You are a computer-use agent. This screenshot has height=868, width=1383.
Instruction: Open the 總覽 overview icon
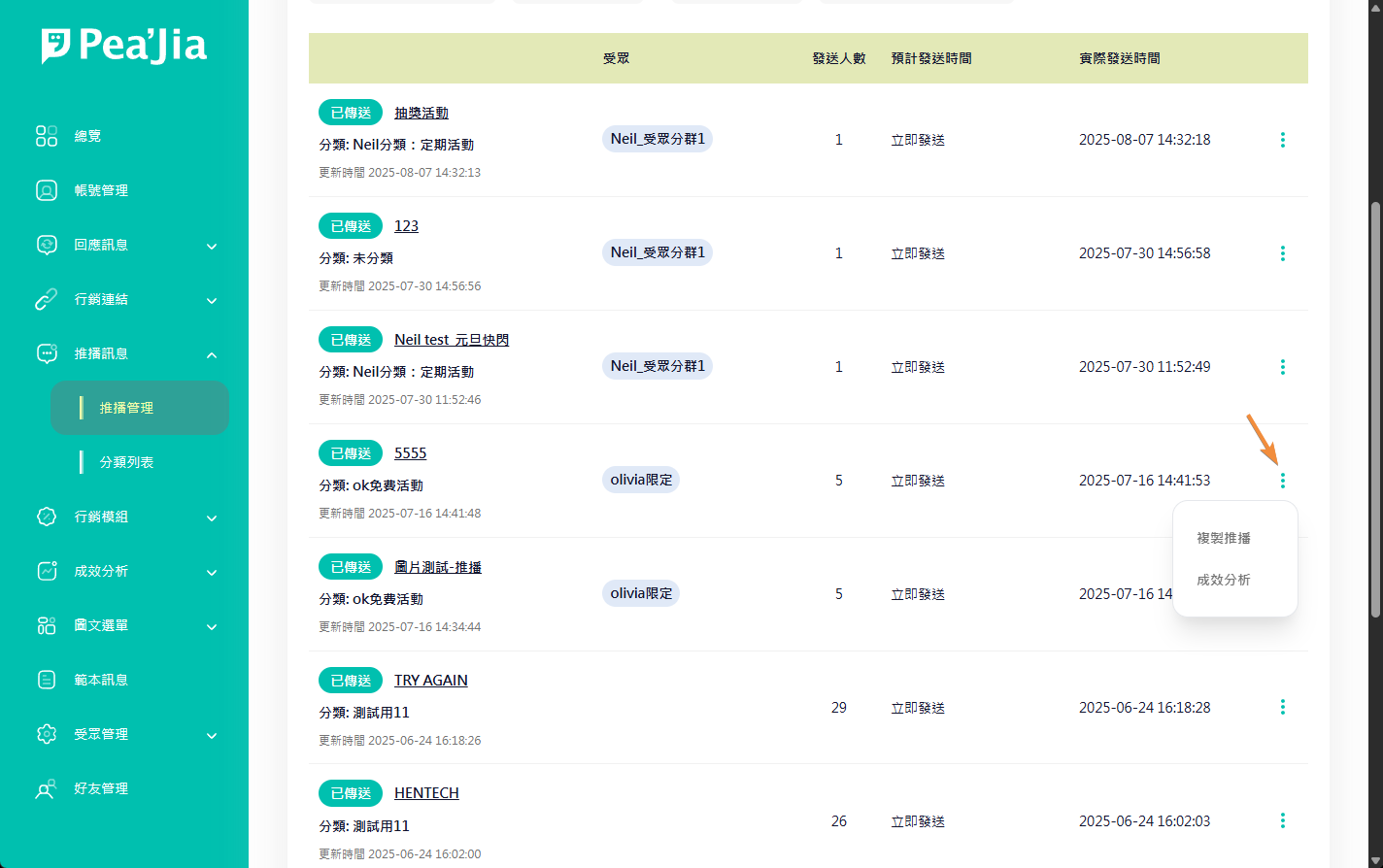click(x=47, y=136)
